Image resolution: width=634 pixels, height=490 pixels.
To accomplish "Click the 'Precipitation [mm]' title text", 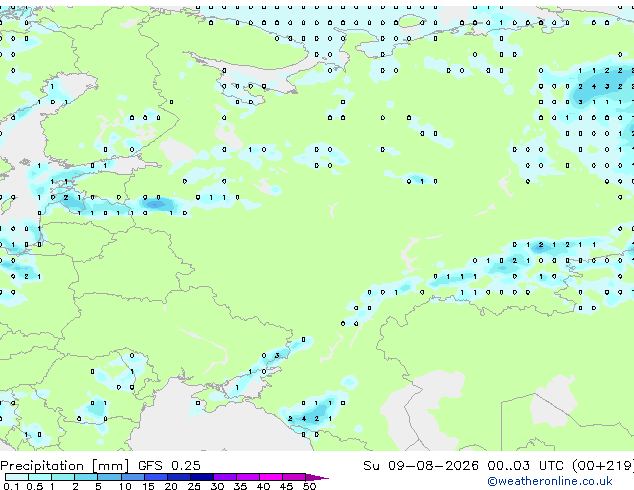I will click(x=65, y=466).
